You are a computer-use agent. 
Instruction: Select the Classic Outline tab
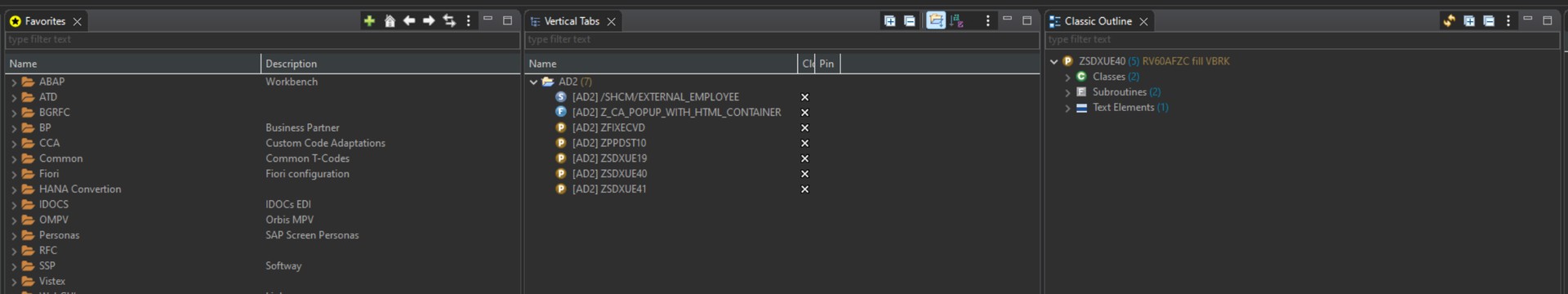pyautogui.click(x=1098, y=21)
